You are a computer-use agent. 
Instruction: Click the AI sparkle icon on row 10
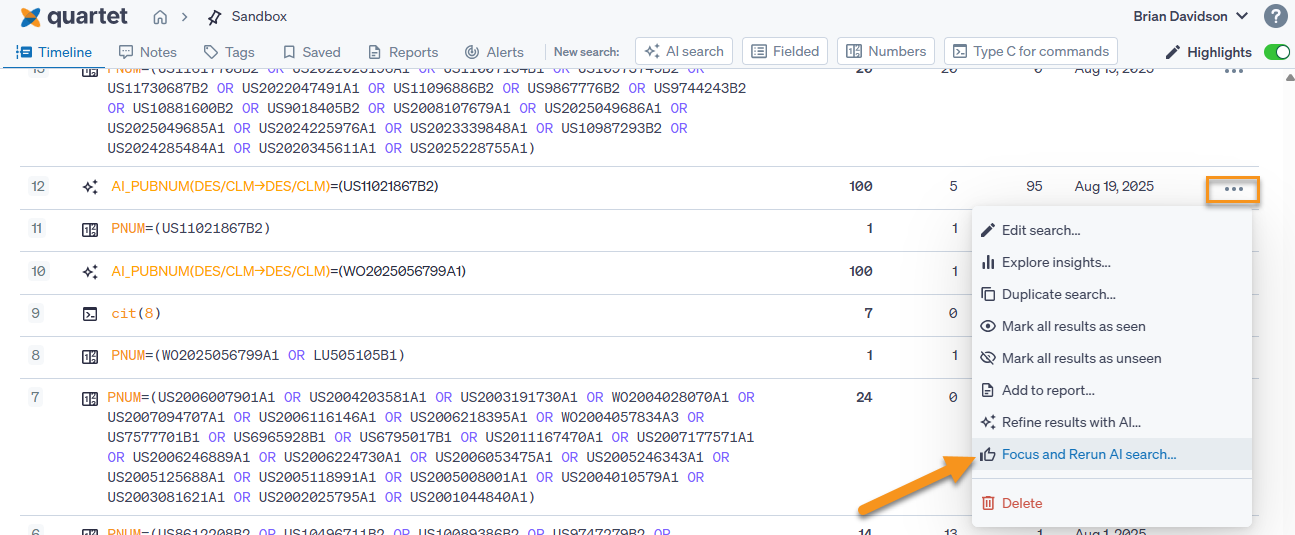coord(90,271)
